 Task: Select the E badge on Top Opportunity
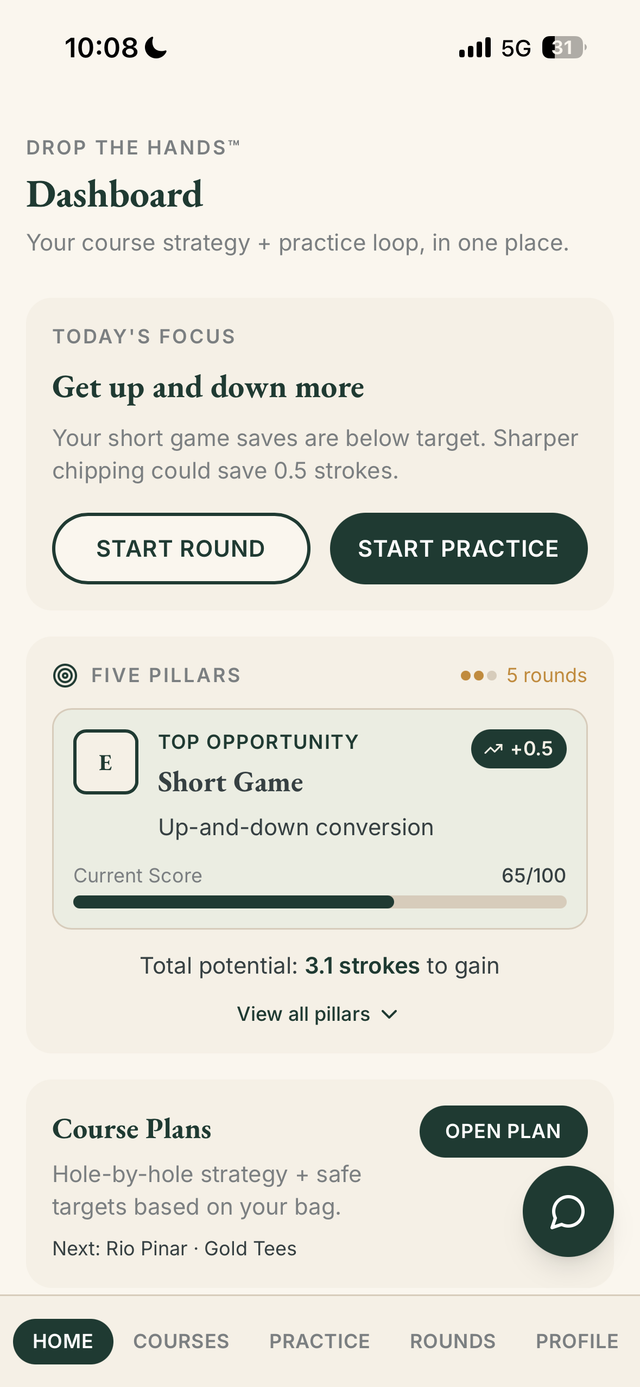click(105, 761)
